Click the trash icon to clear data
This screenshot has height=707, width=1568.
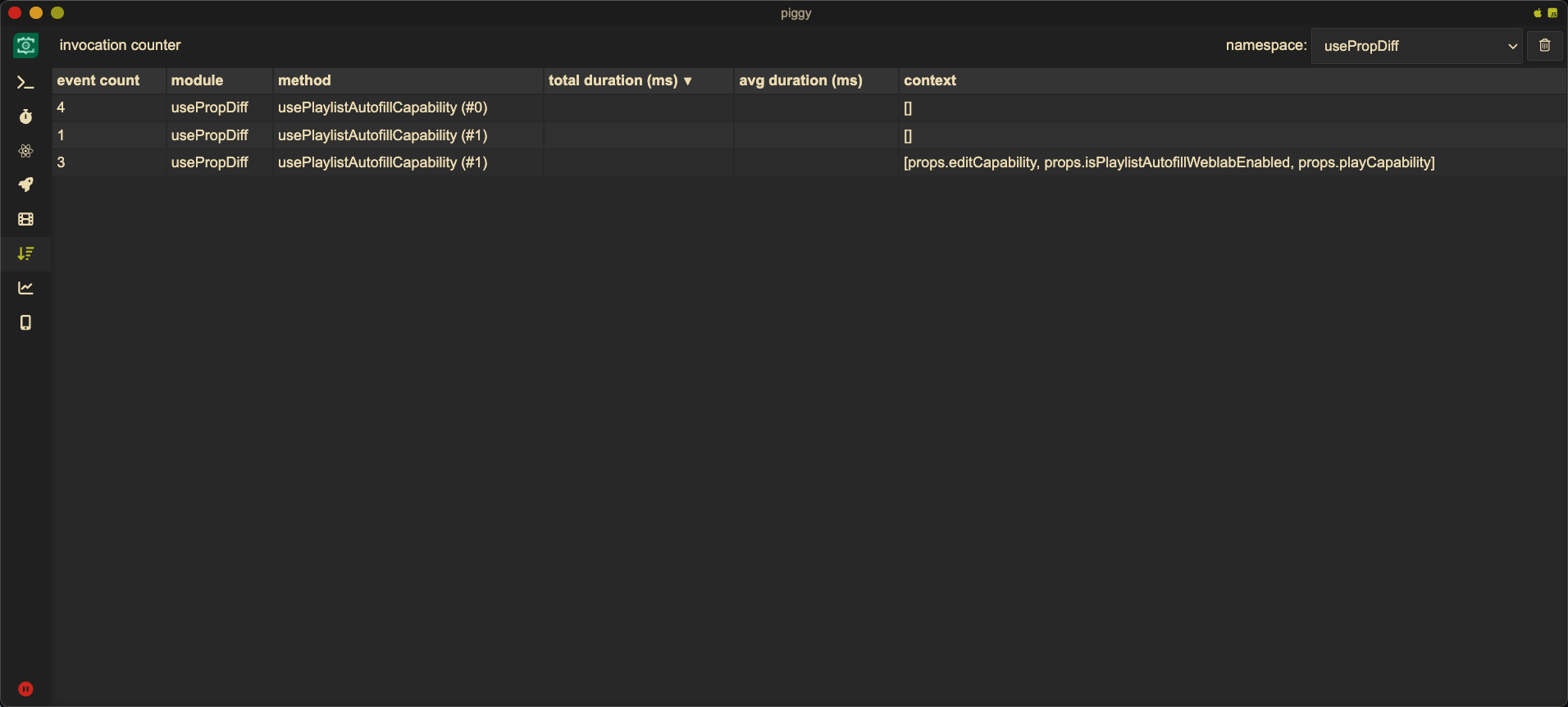[1544, 45]
